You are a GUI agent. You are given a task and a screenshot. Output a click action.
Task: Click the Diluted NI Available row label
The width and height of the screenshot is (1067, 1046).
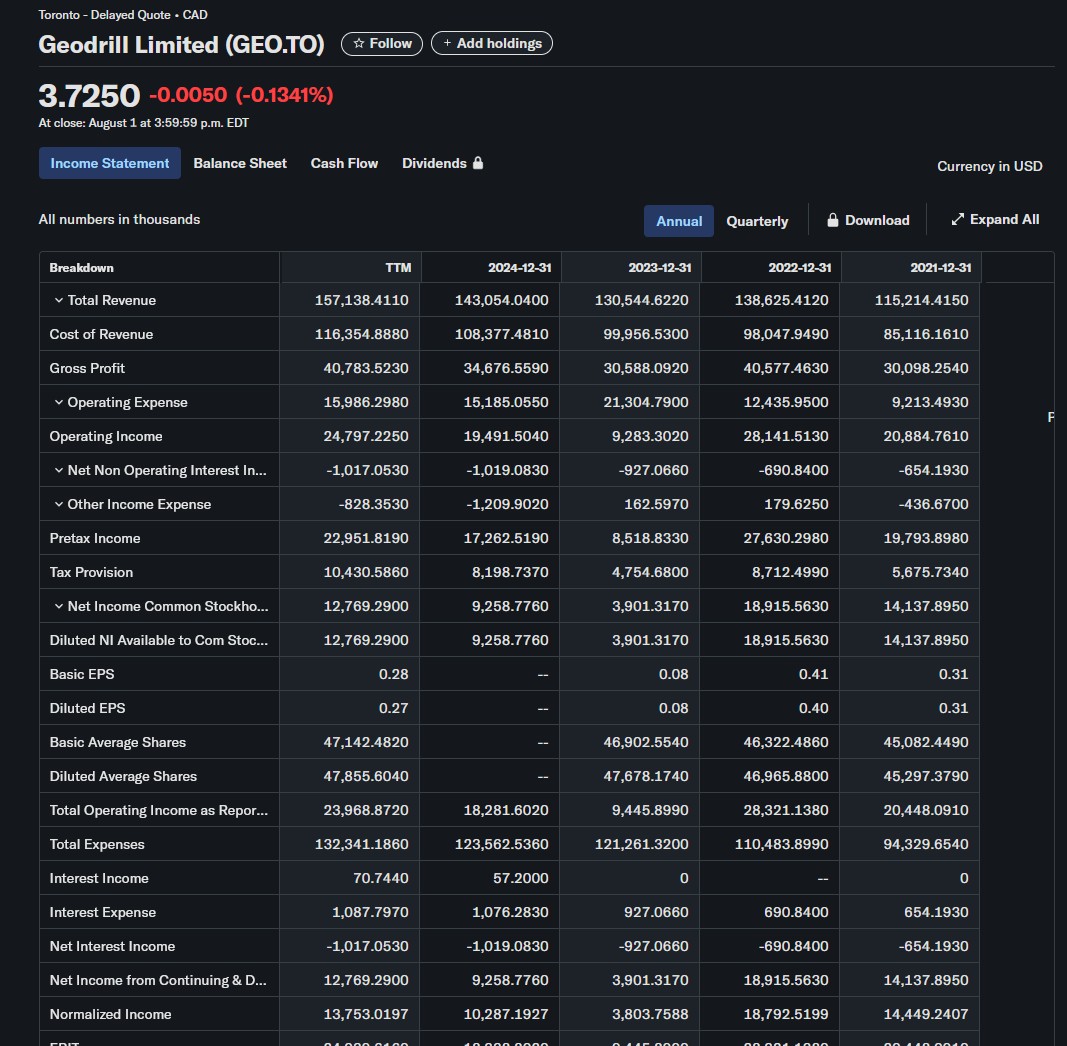pos(159,640)
